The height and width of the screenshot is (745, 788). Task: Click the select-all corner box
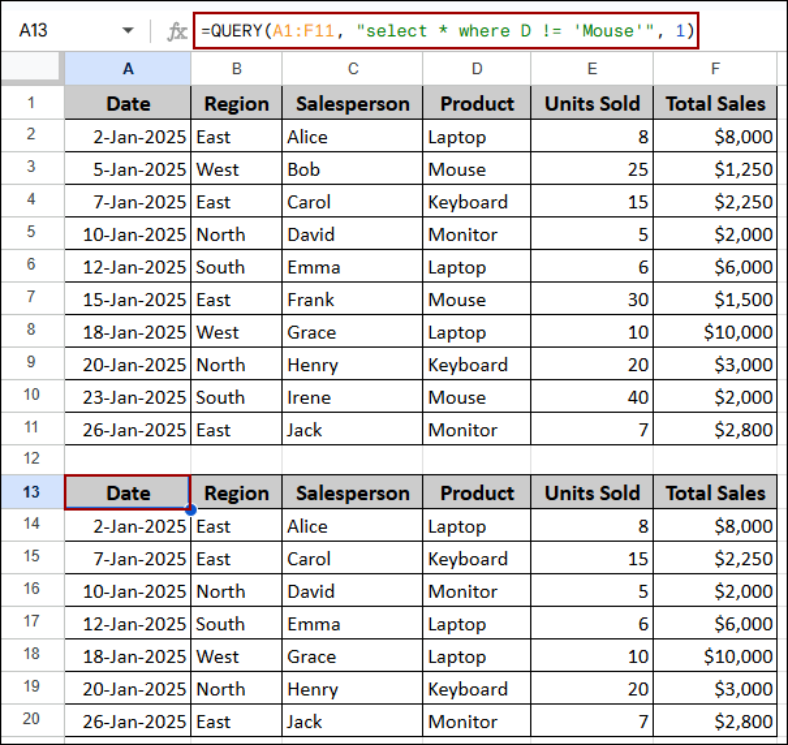click(x=32, y=68)
